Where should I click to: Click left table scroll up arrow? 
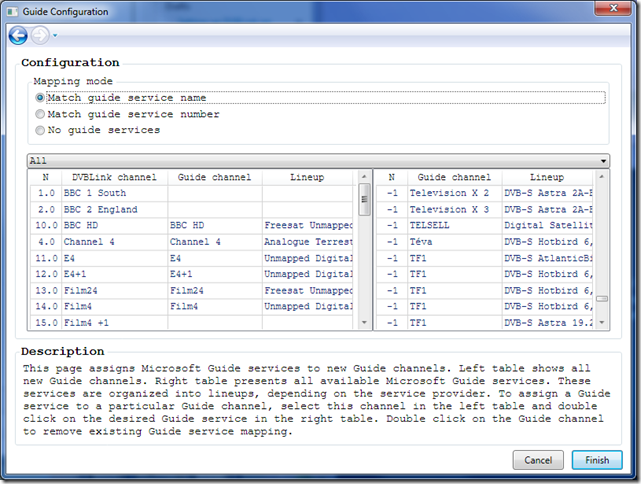(x=364, y=177)
